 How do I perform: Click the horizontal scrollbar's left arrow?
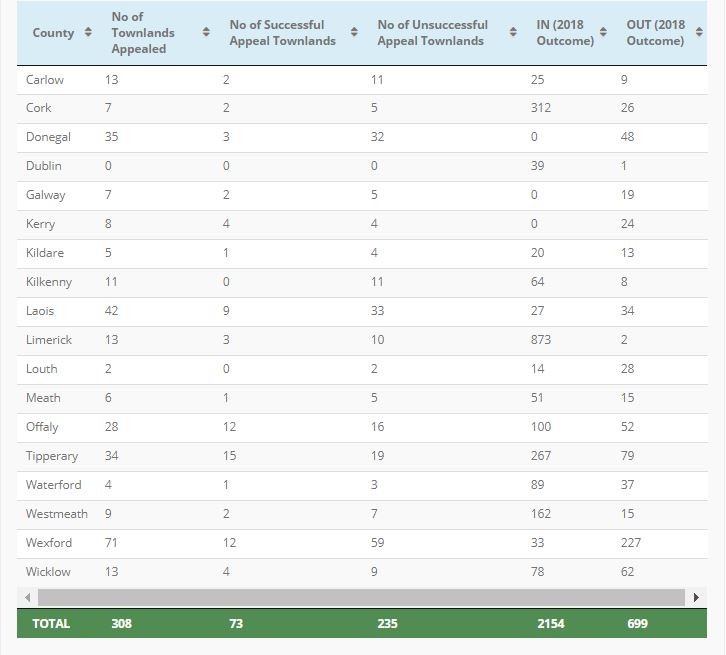(x=28, y=597)
